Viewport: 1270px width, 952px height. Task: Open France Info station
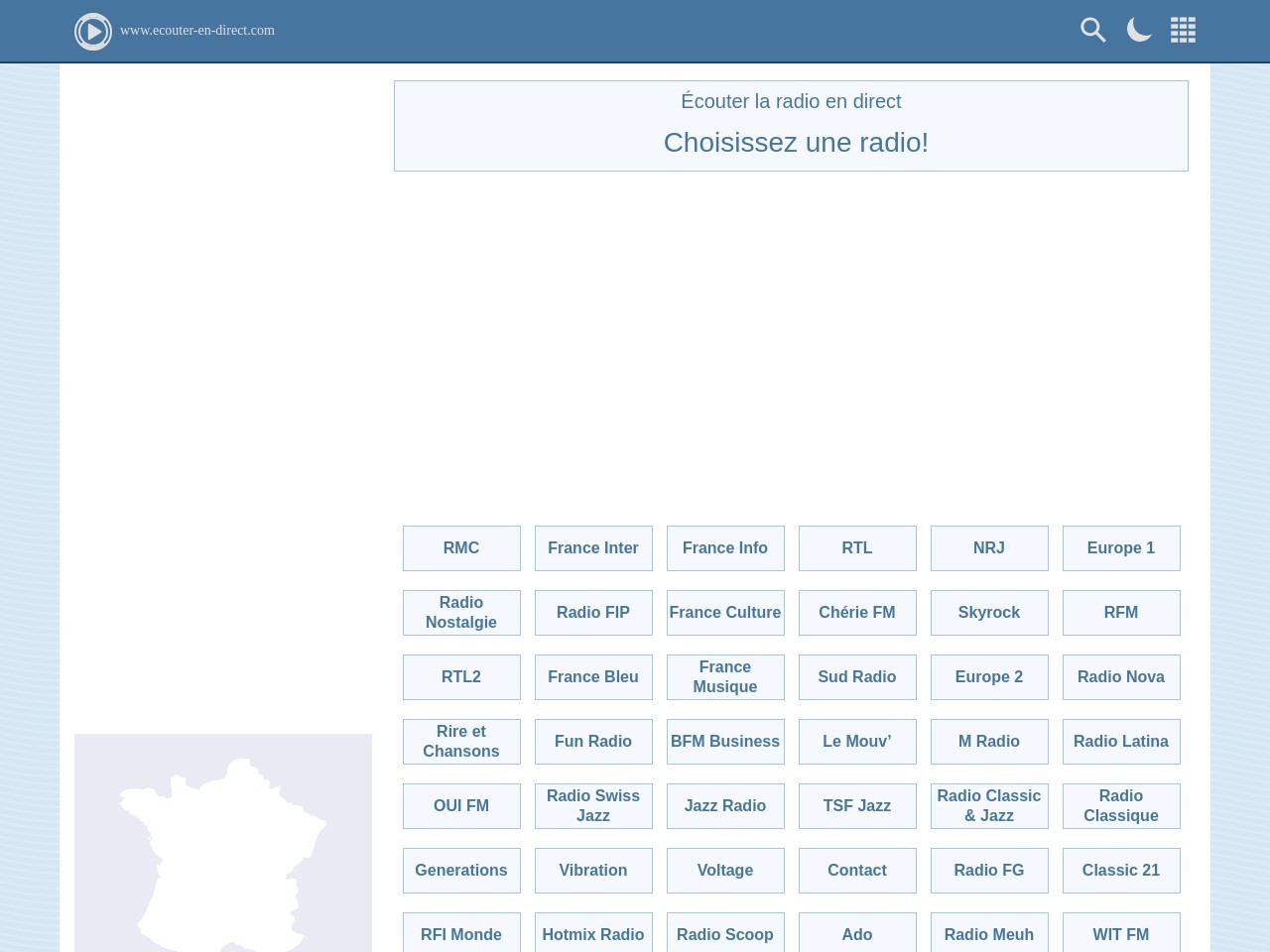click(x=725, y=548)
